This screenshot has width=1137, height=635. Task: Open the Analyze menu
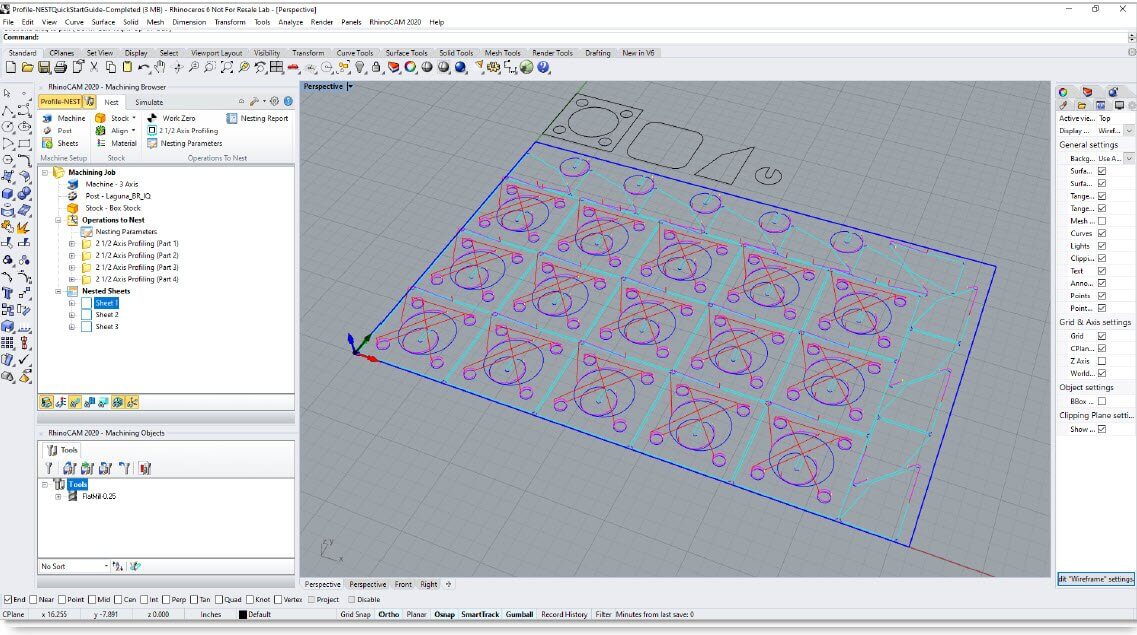click(x=290, y=21)
